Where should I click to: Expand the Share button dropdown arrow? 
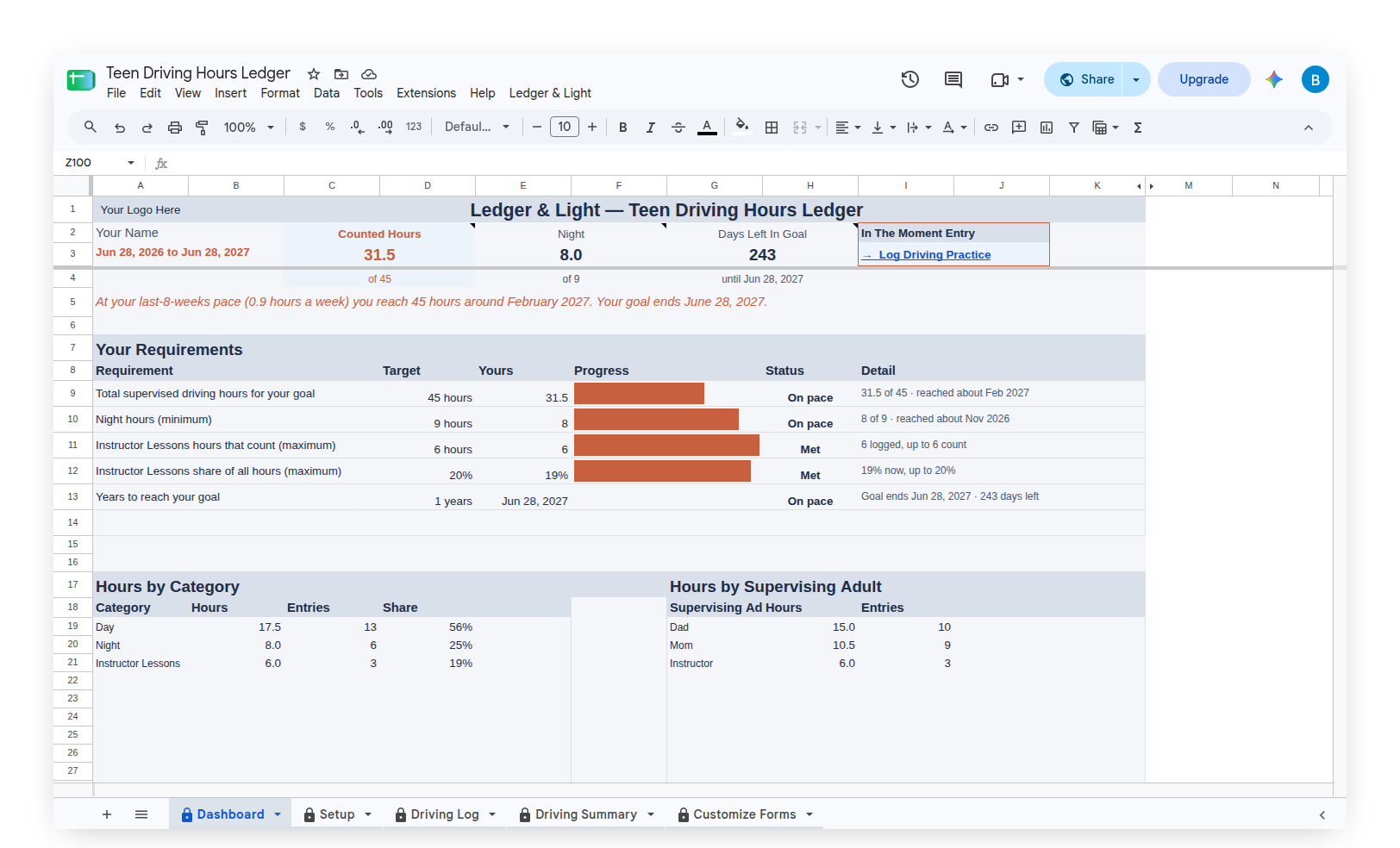click(x=1136, y=79)
